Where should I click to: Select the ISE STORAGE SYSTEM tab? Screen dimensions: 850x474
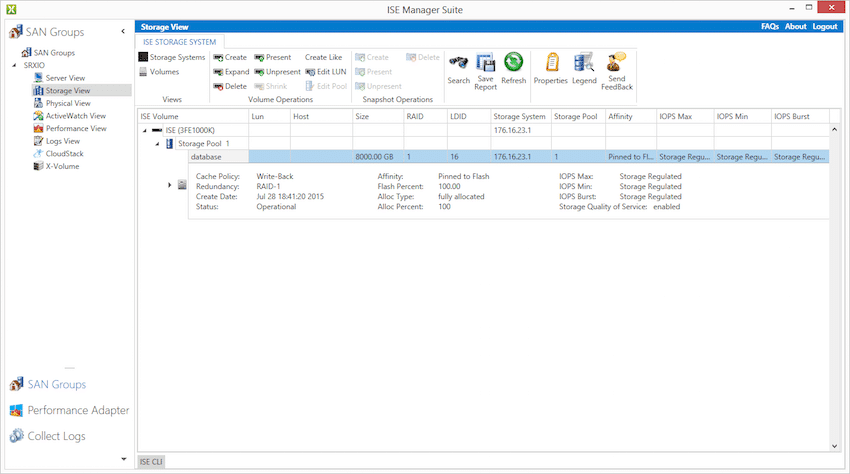pos(179,42)
